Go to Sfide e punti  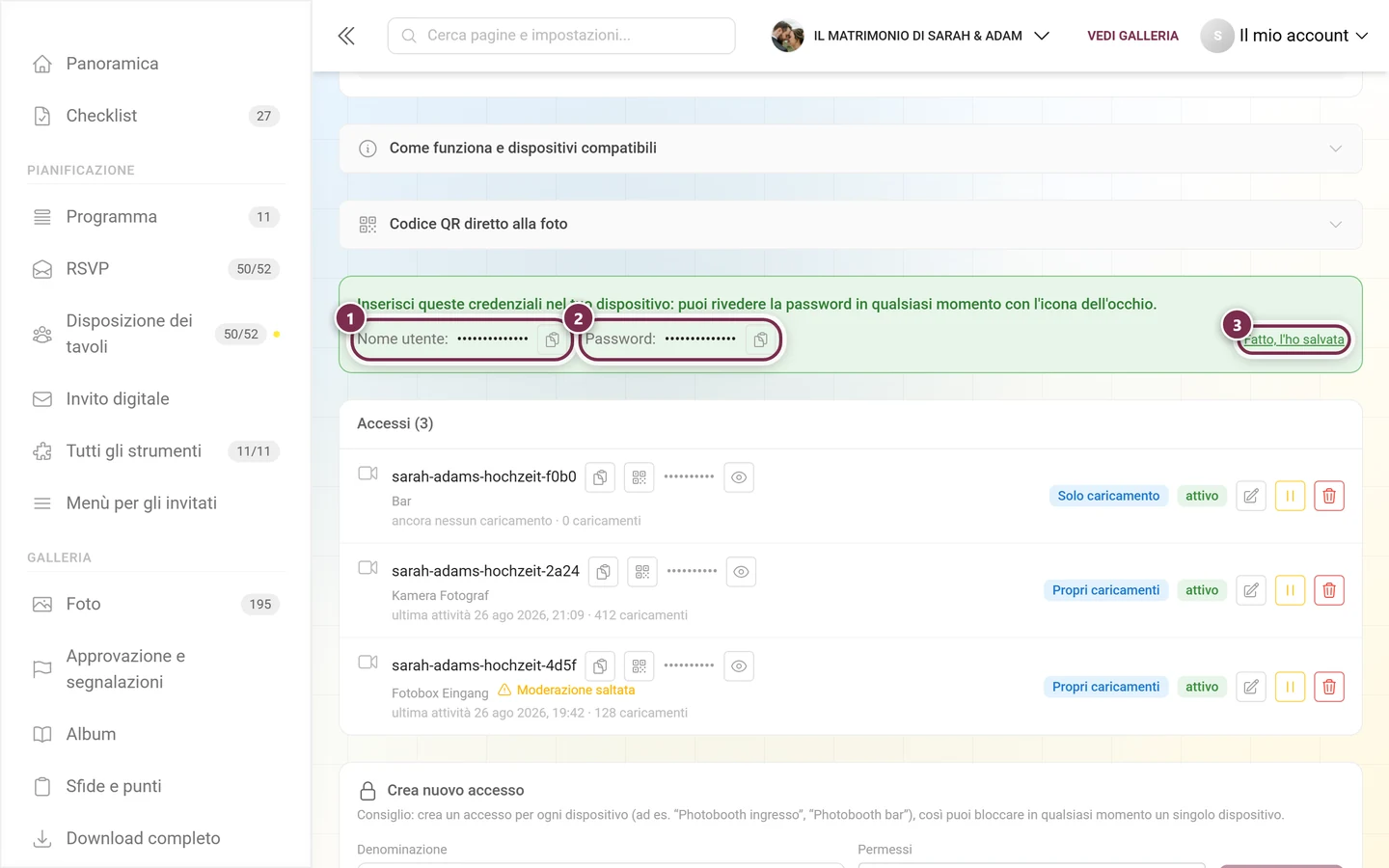[x=155, y=786]
